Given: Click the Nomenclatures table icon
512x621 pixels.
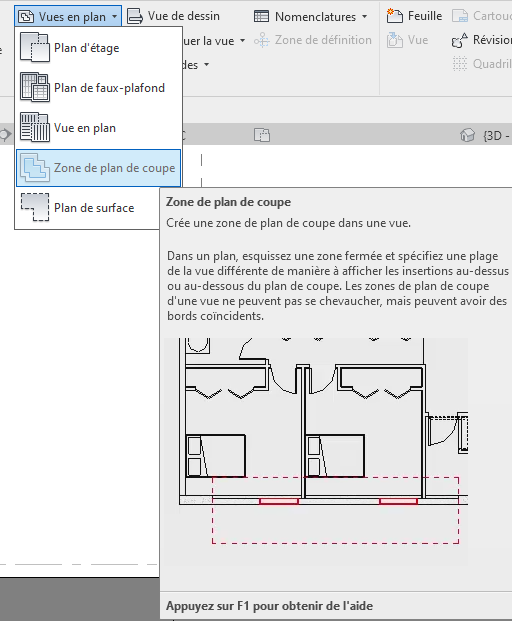Looking at the screenshot, I should click(261, 17).
